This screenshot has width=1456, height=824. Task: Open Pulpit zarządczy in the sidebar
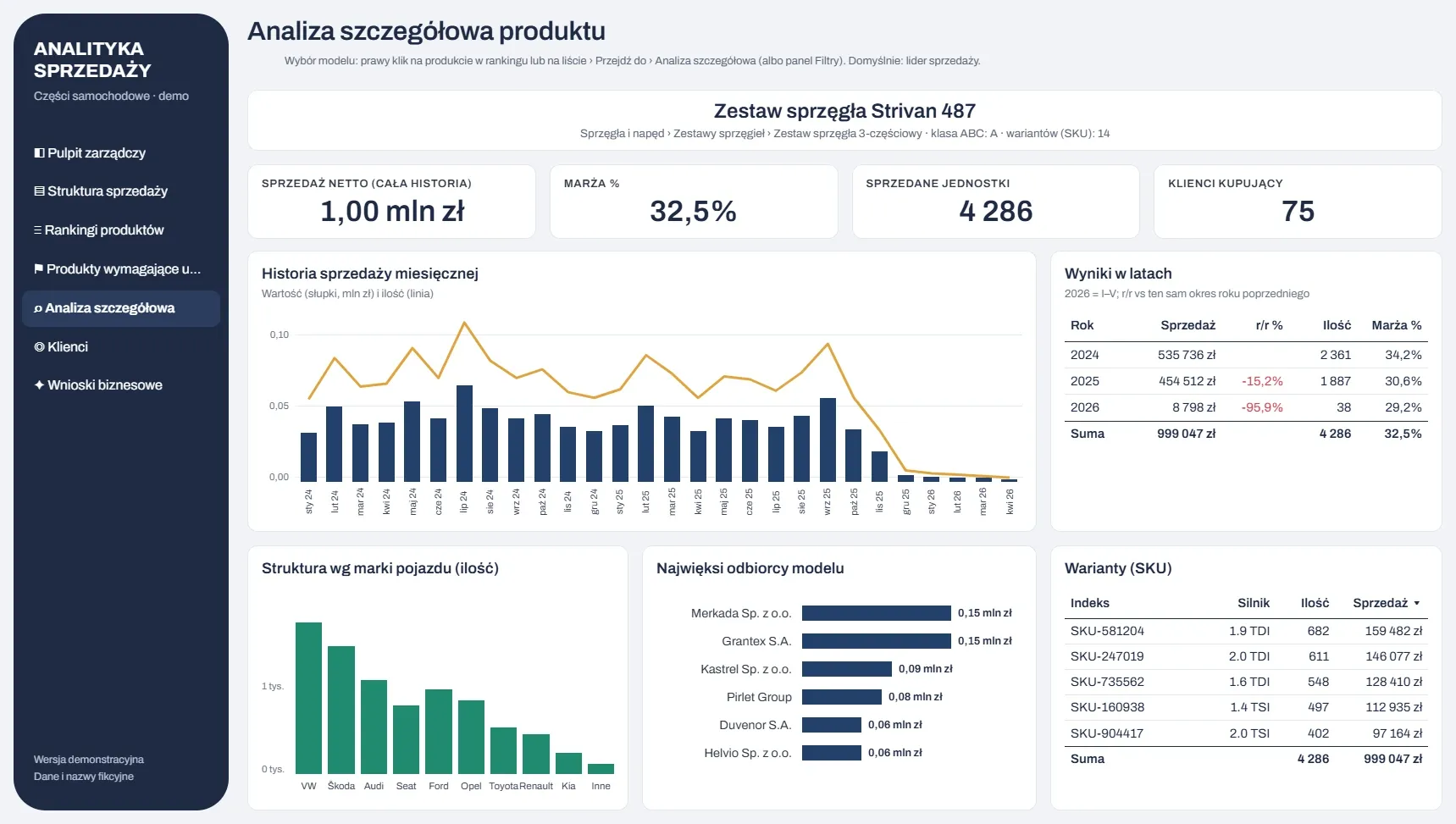(x=120, y=153)
